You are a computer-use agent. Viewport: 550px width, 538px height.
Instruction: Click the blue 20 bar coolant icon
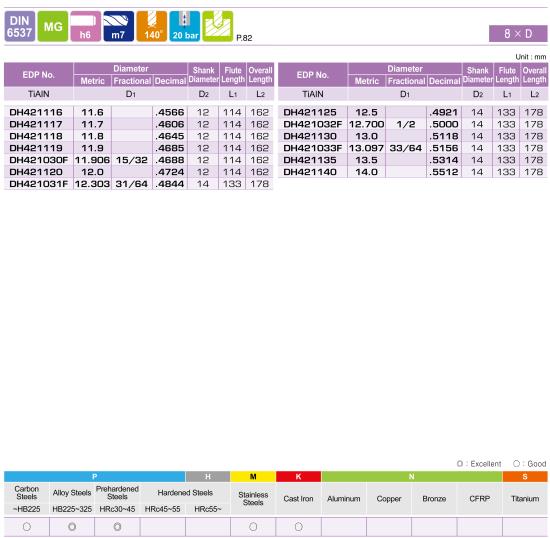pos(185,26)
